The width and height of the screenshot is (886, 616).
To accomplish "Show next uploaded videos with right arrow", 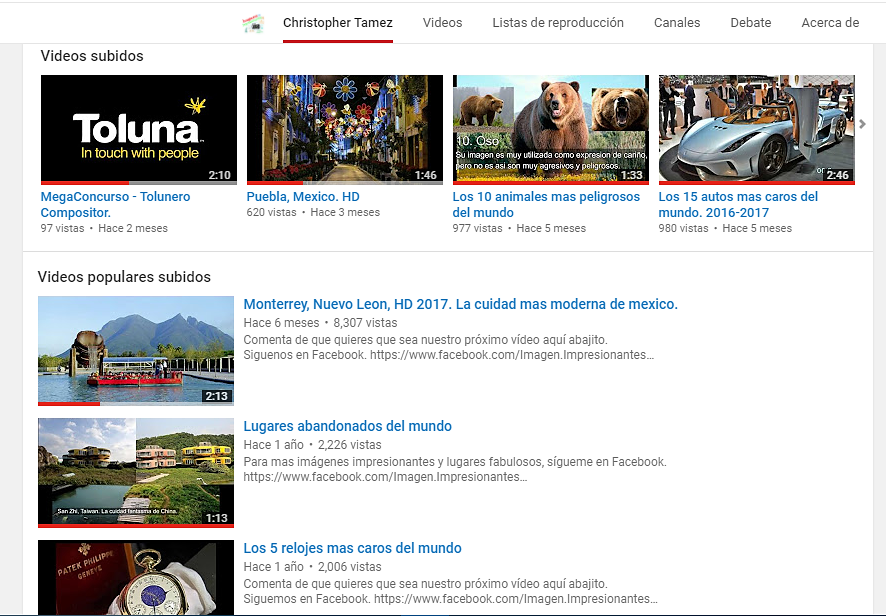I will [x=862, y=124].
